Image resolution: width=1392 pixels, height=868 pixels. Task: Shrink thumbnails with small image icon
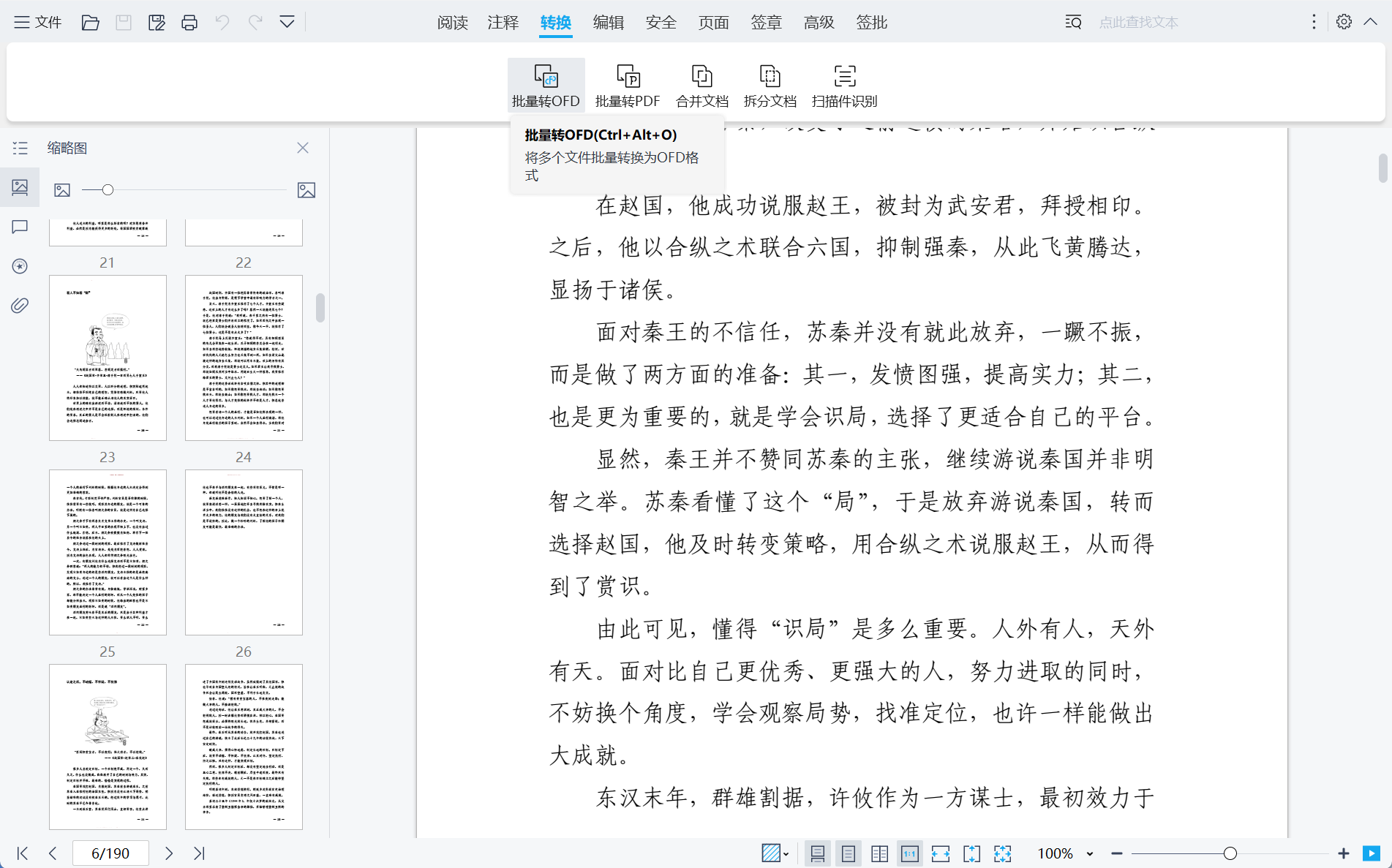[62, 190]
